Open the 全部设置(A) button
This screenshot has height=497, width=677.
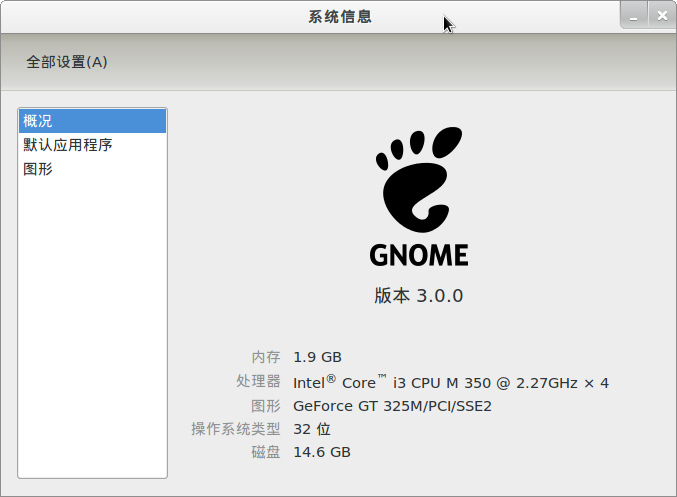[x=66, y=62]
